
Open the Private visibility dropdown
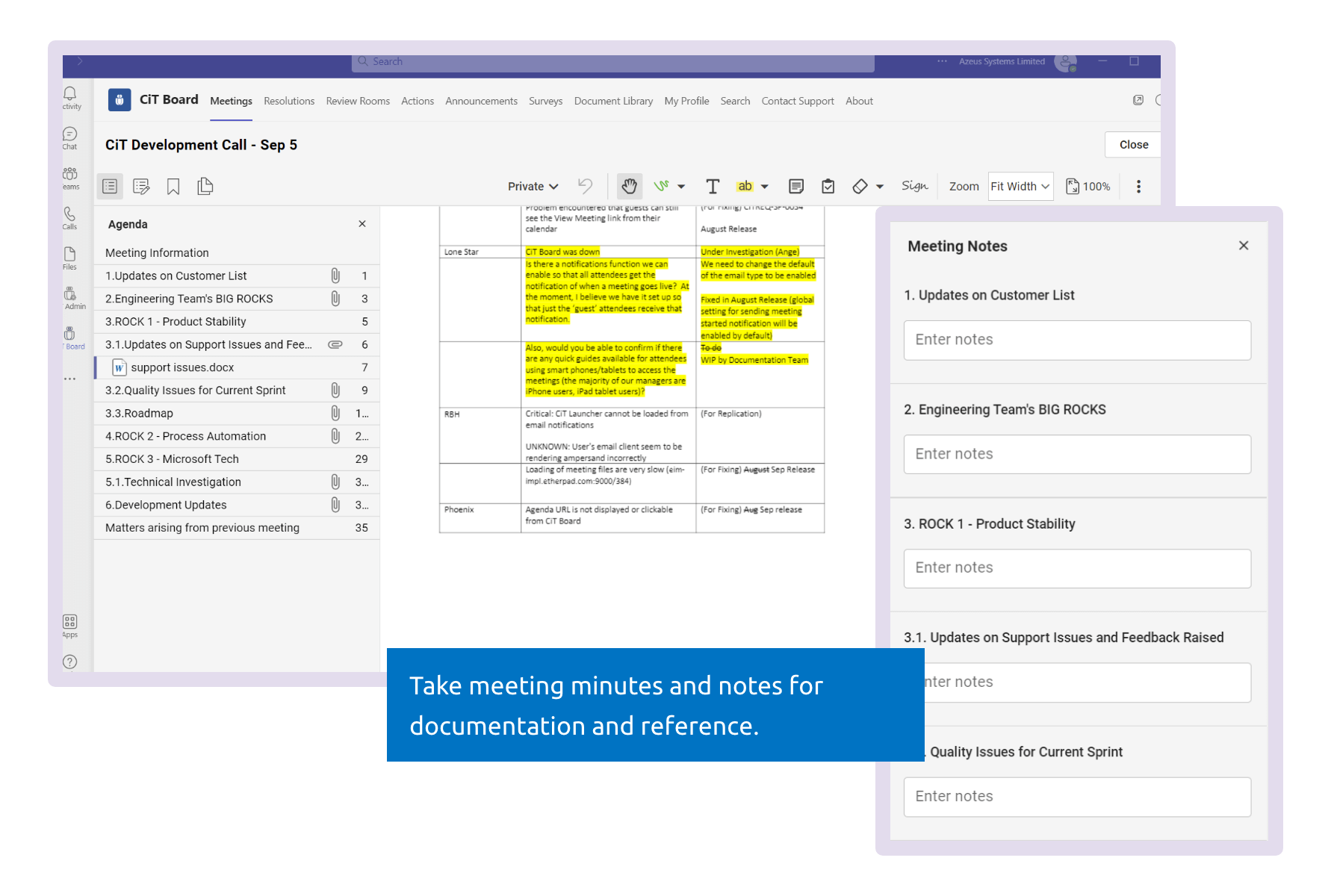(x=533, y=186)
